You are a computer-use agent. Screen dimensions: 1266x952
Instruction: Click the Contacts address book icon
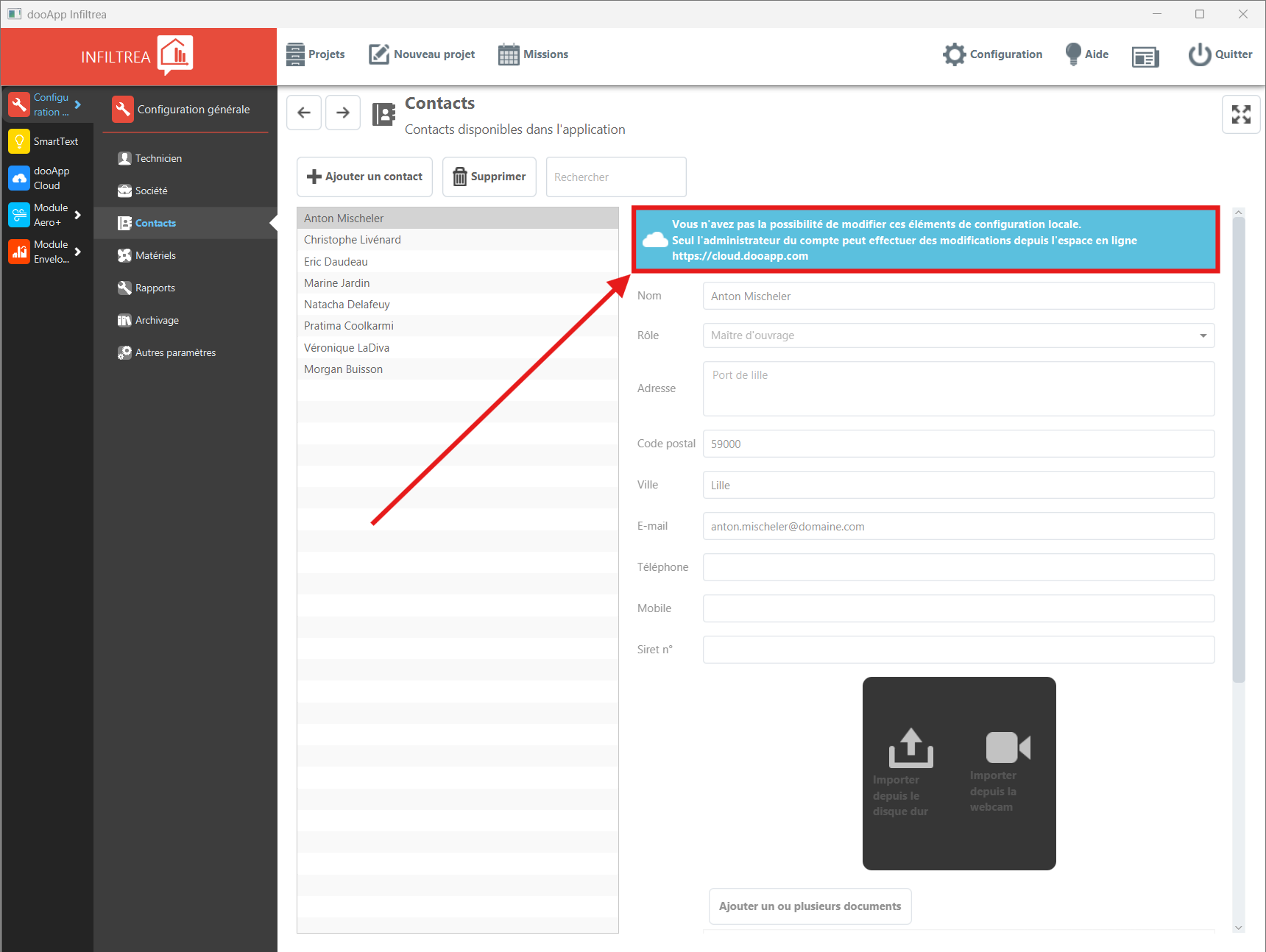tap(383, 114)
